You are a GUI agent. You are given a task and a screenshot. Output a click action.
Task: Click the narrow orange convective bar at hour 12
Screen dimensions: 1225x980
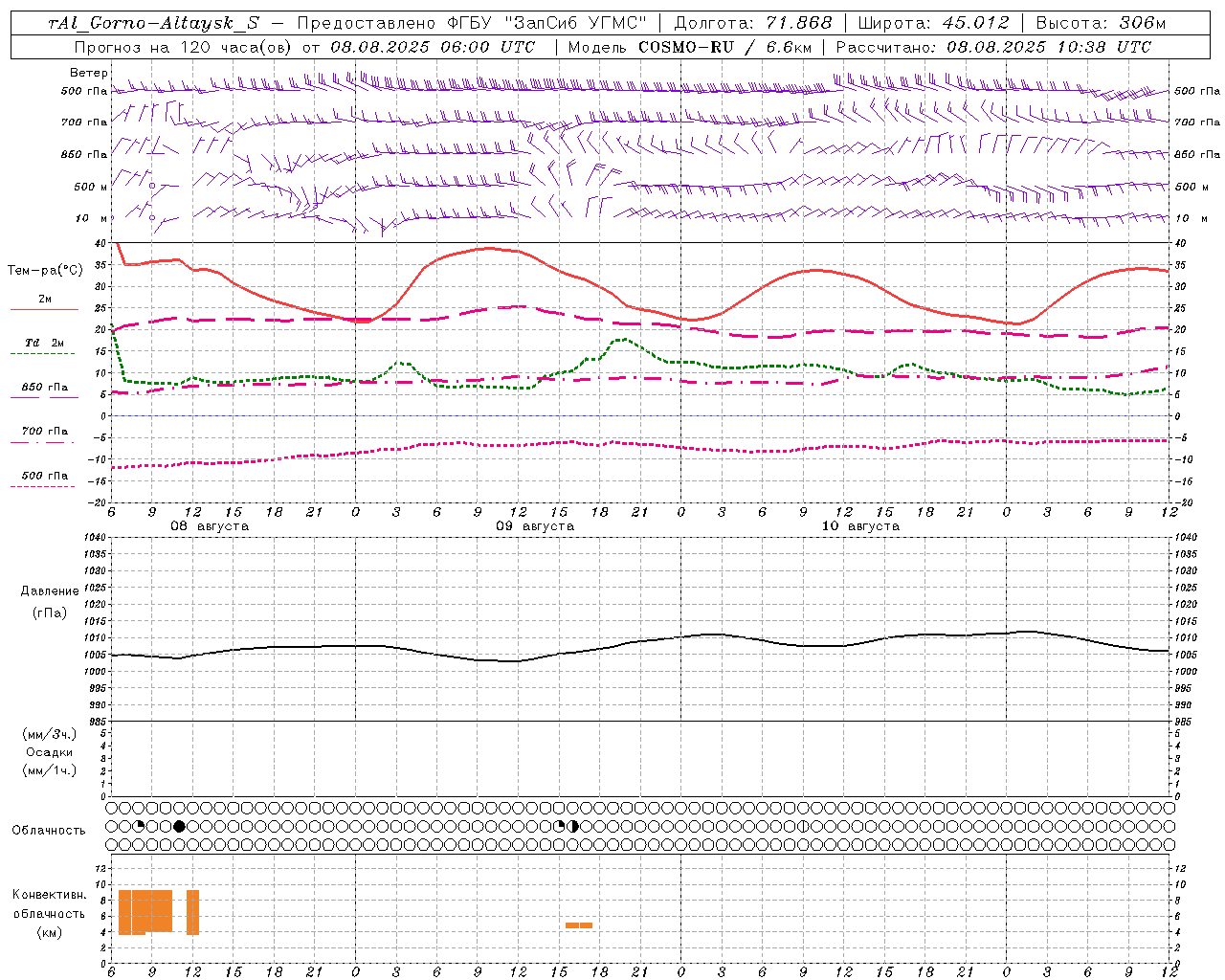pyautogui.click(x=192, y=912)
